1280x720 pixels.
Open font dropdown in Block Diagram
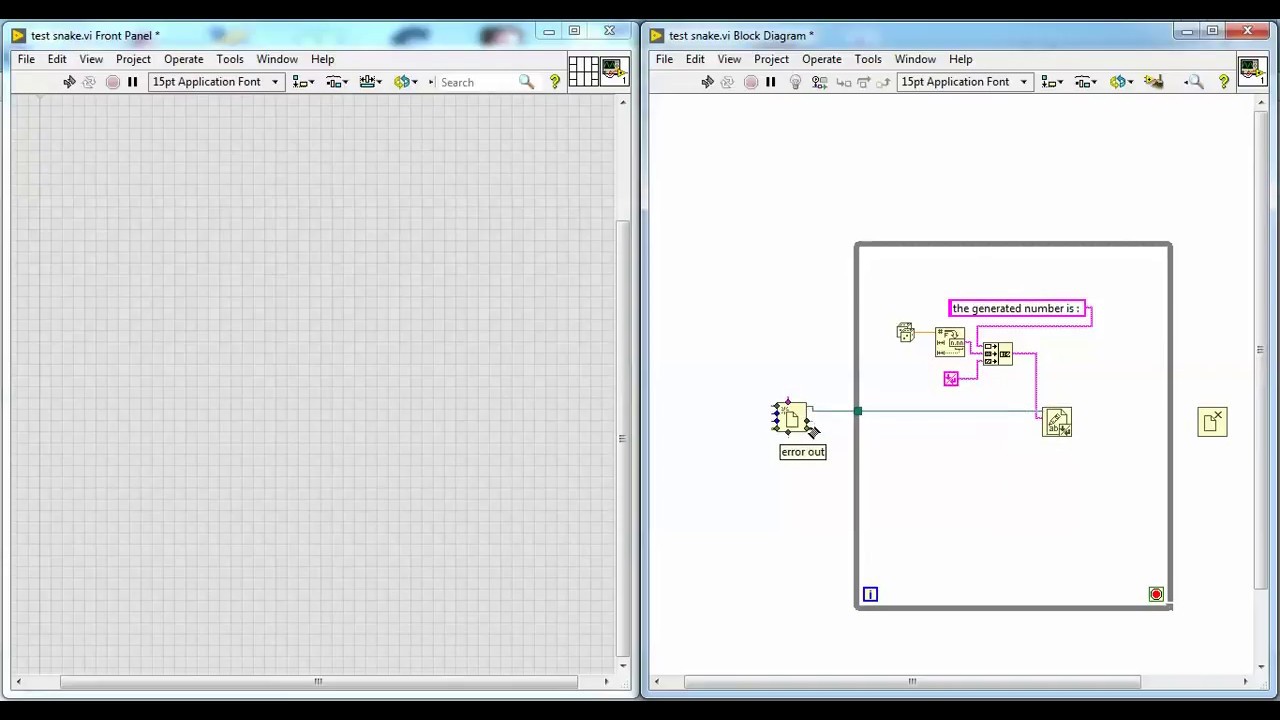[x=964, y=82]
